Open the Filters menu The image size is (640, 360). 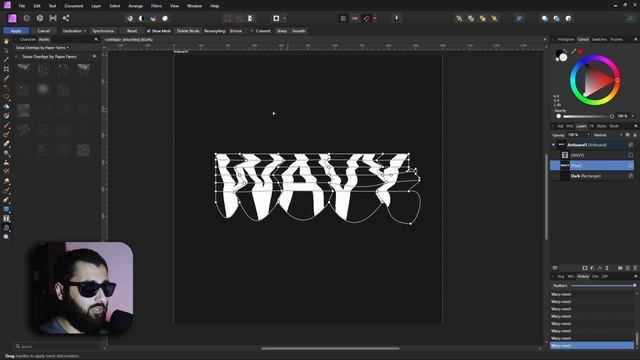point(156,6)
